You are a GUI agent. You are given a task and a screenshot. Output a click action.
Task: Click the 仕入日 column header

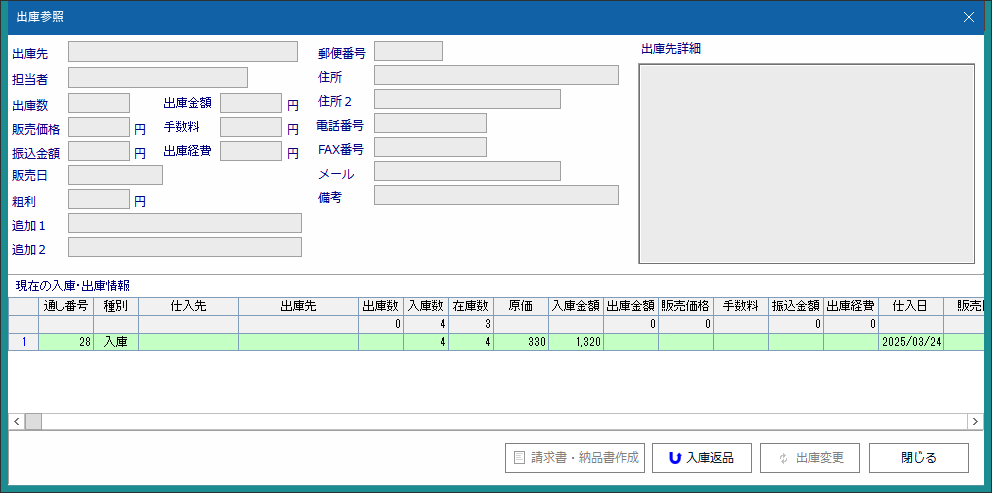[x=911, y=307]
